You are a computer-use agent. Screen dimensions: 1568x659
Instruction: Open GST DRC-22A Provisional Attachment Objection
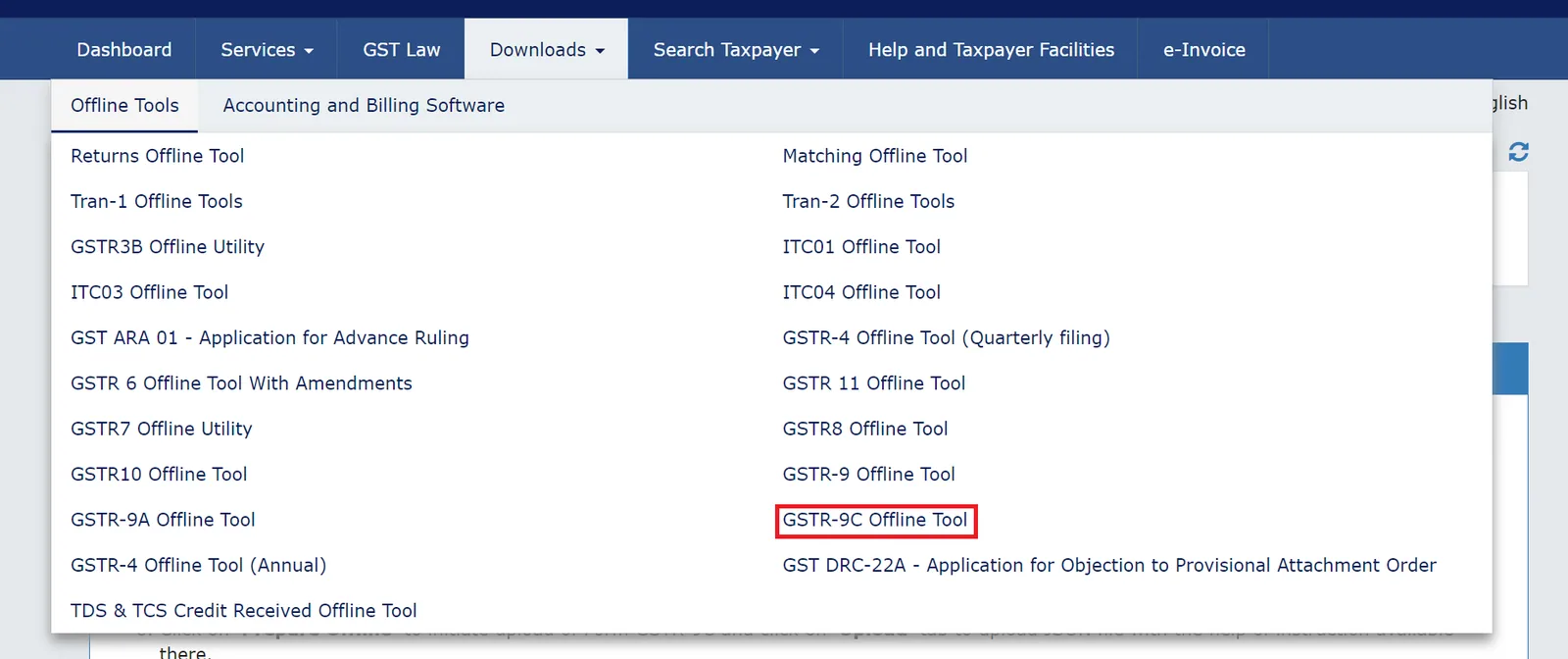1109,565
